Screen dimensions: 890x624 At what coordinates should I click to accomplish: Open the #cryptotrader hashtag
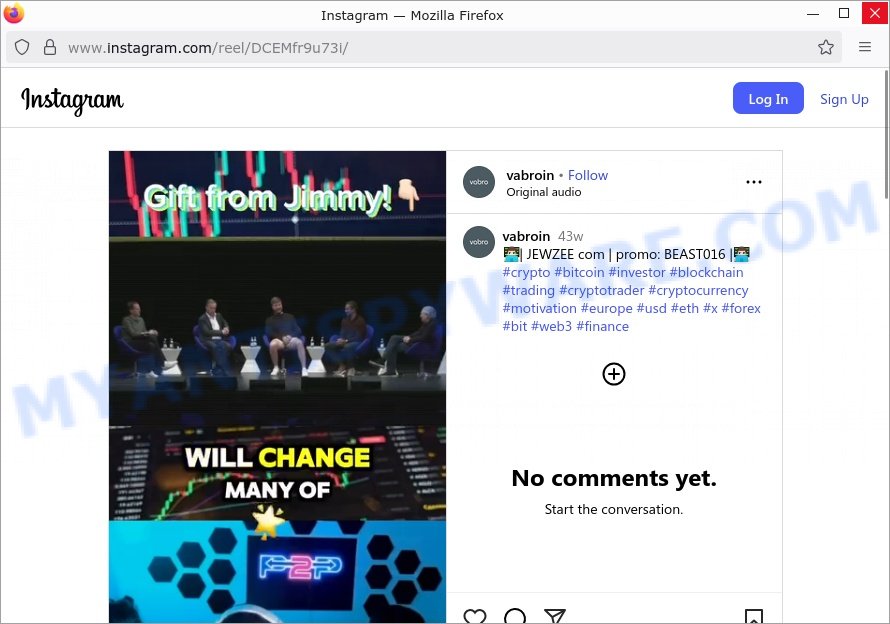(x=602, y=291)
